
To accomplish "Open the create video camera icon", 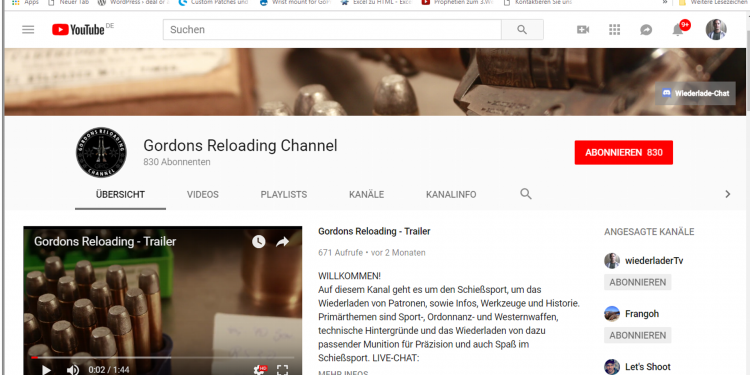I will pos(583,30).
